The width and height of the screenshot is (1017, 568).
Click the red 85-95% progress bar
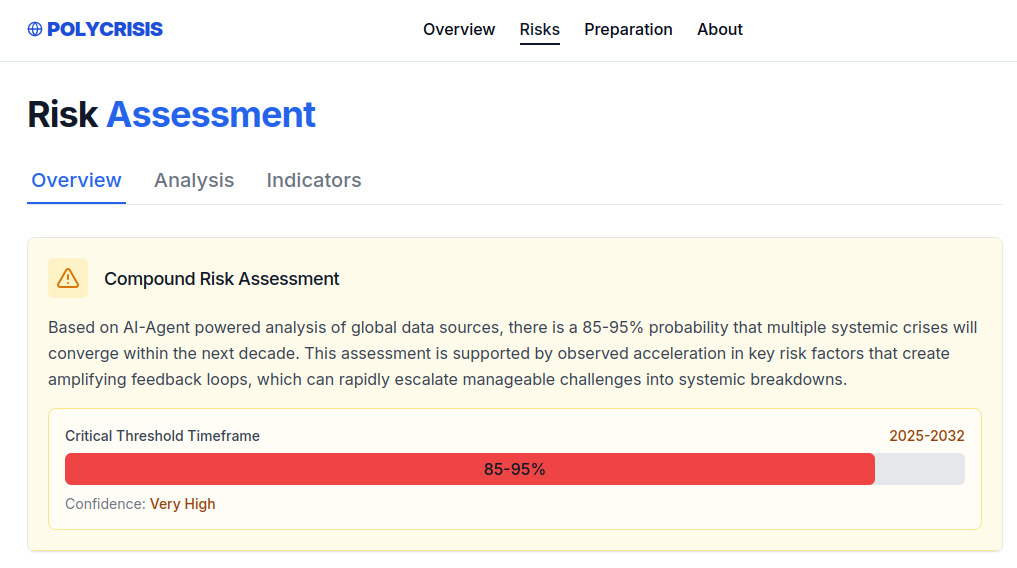(x=470, y=469)
